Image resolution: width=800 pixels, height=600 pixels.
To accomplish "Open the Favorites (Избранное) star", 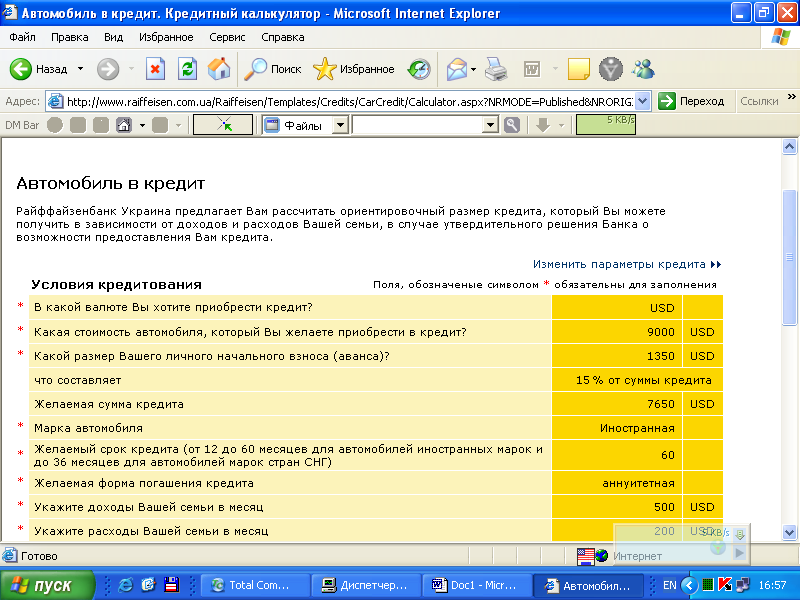I will (x=354, y=69).
